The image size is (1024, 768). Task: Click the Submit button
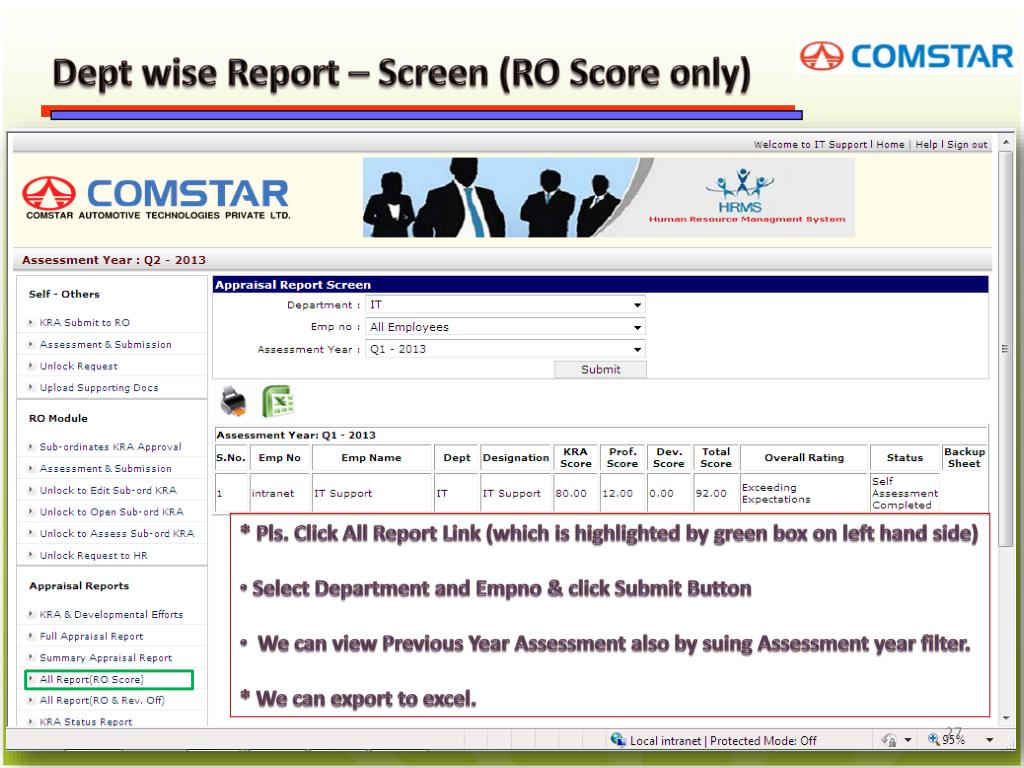coord(600,369)
